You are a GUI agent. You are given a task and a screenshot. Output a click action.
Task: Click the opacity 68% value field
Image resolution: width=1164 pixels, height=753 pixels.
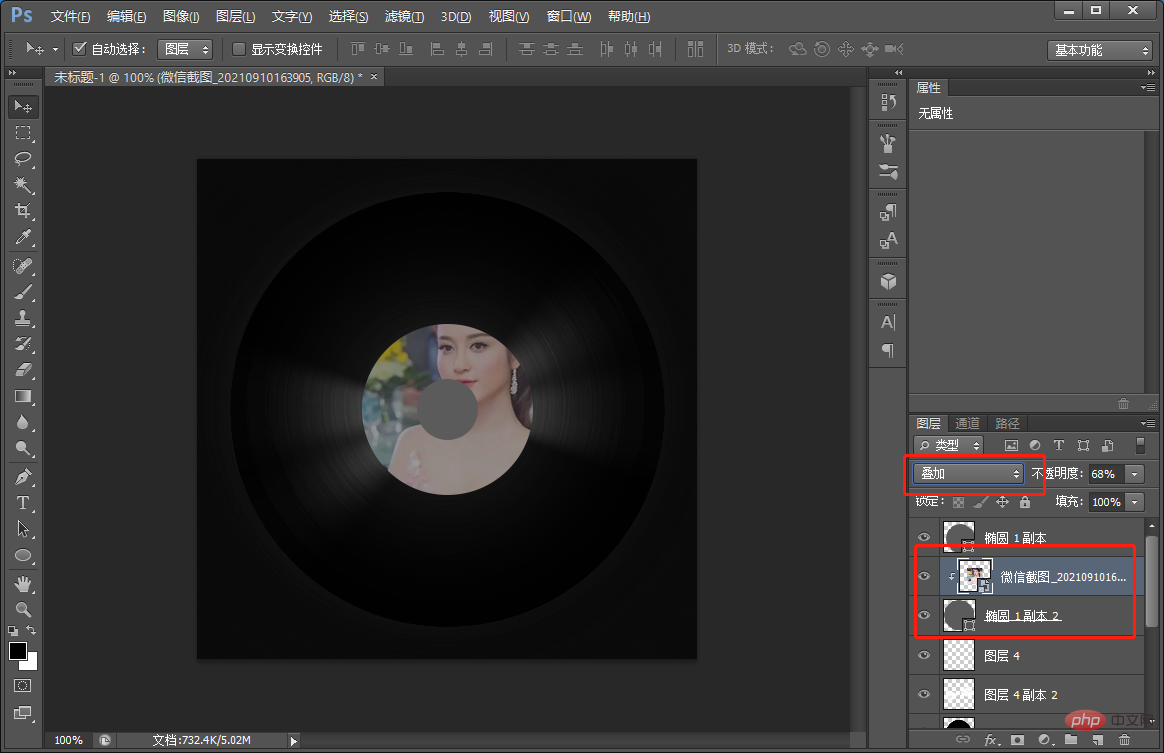tap(1105, 474)
